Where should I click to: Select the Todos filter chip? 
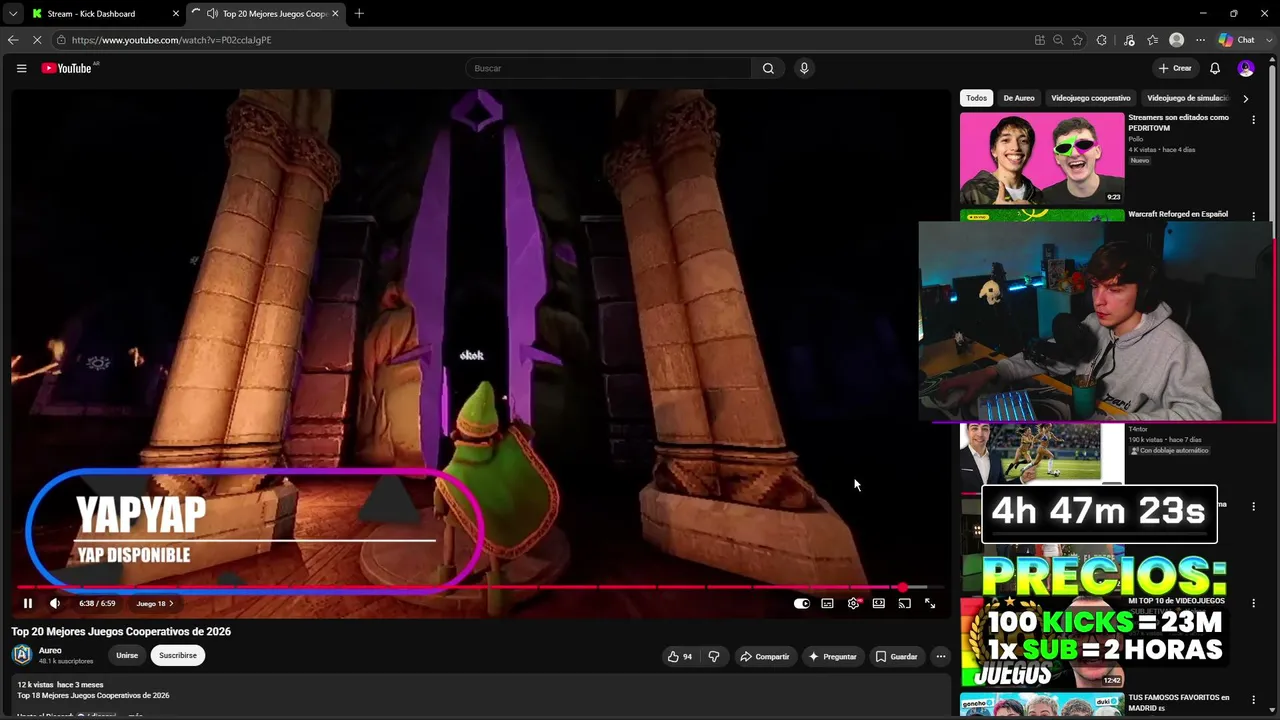point(976,98)
